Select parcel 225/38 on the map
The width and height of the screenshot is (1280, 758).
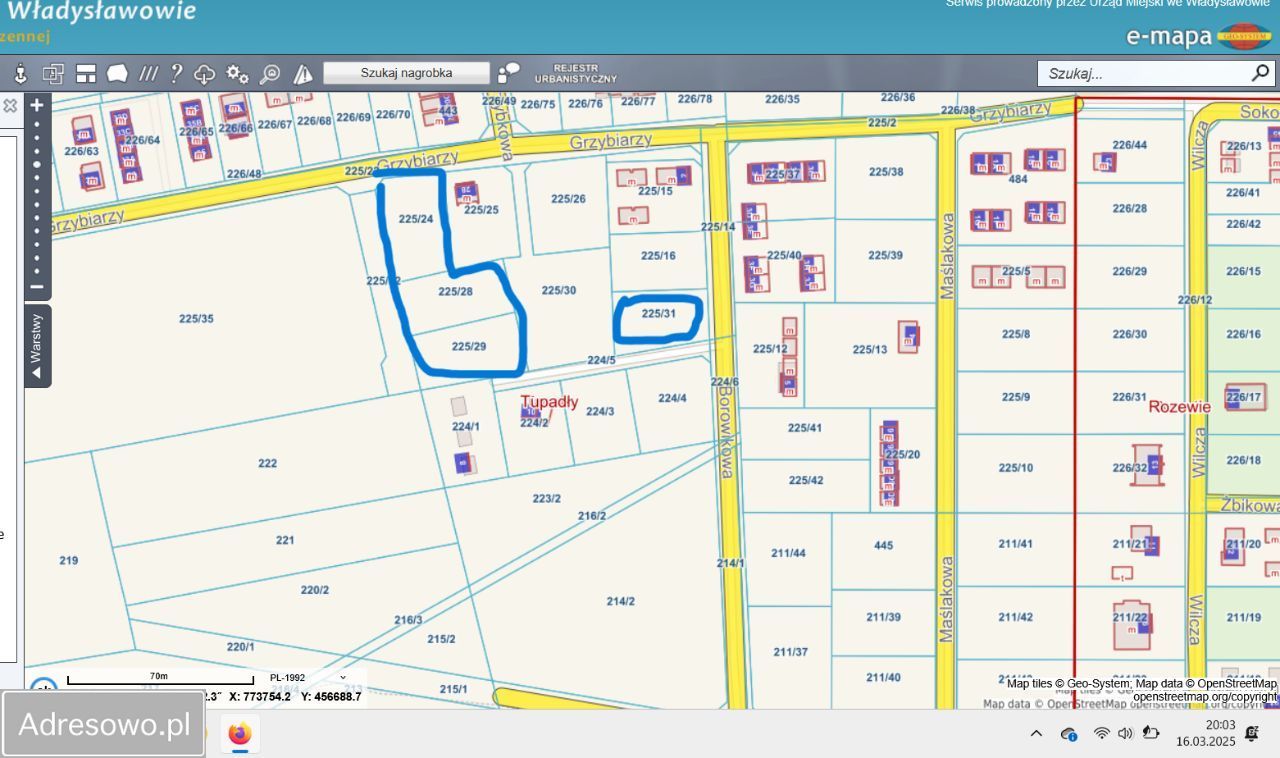[885, 171]
